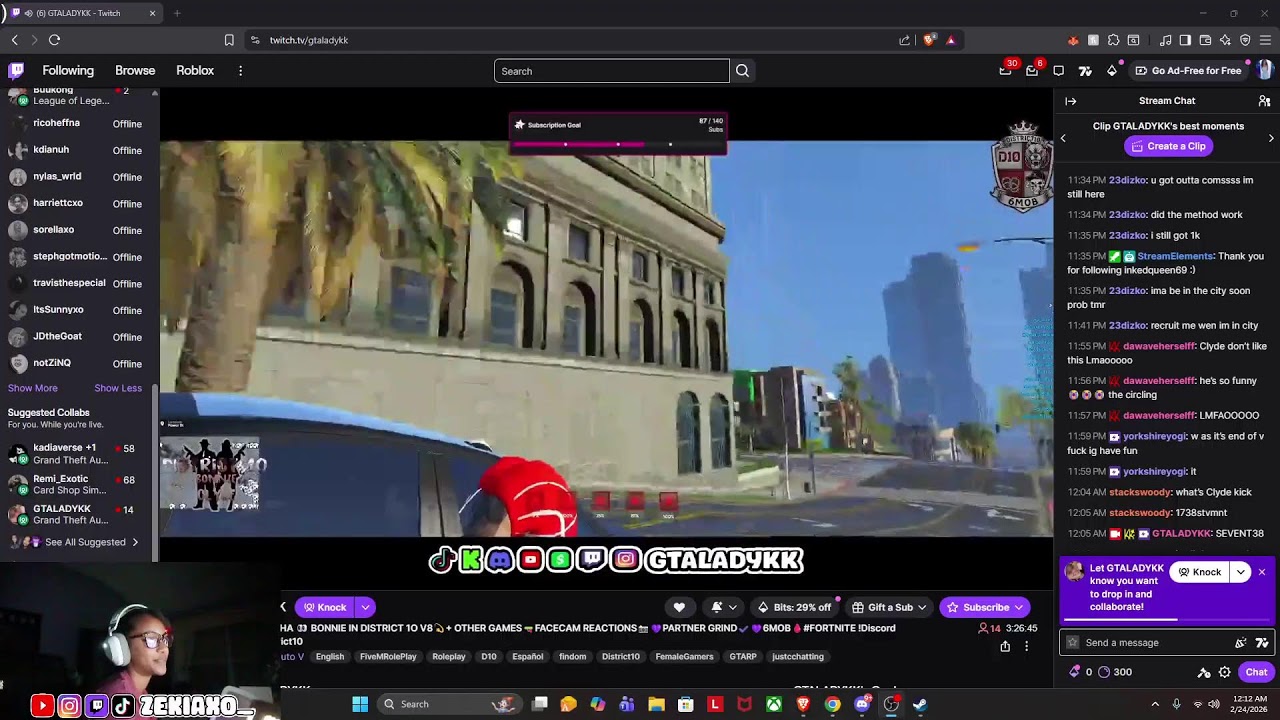Select the FiveMRolePlay tag
The width and height of the screenshot is (1280, 720).
pyautogui.click(x=388, y=657)
